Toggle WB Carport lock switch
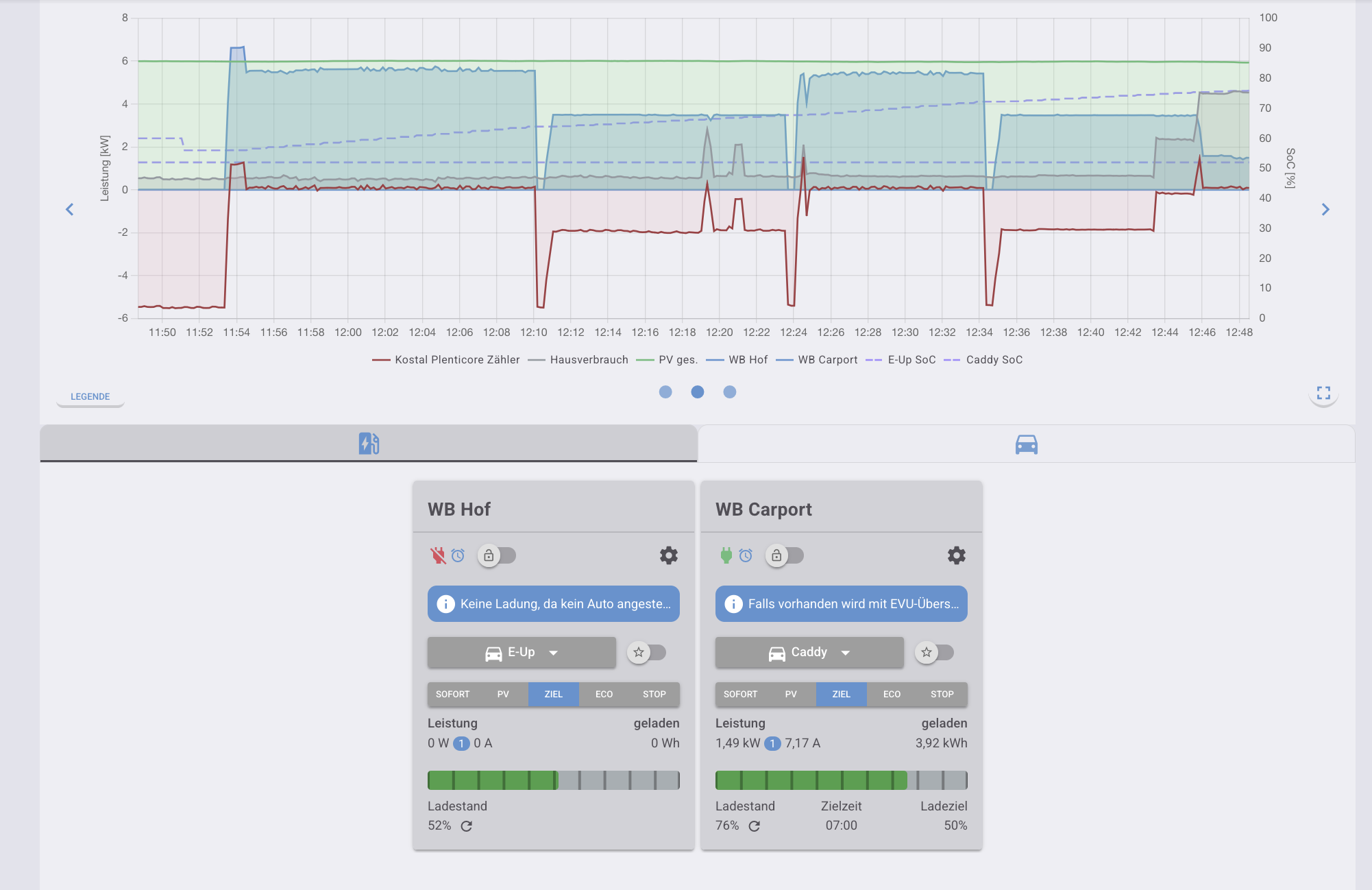This screenshot has width=1372, height=890. click(785, 555)
